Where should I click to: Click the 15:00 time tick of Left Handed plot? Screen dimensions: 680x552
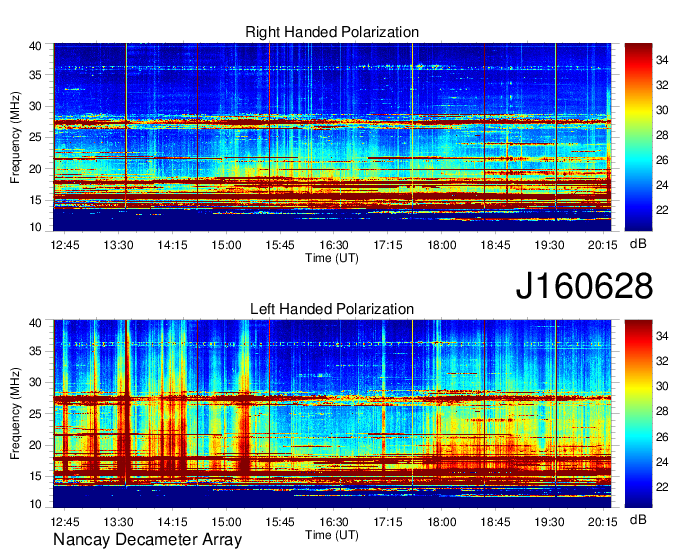[x=226, y=521]
